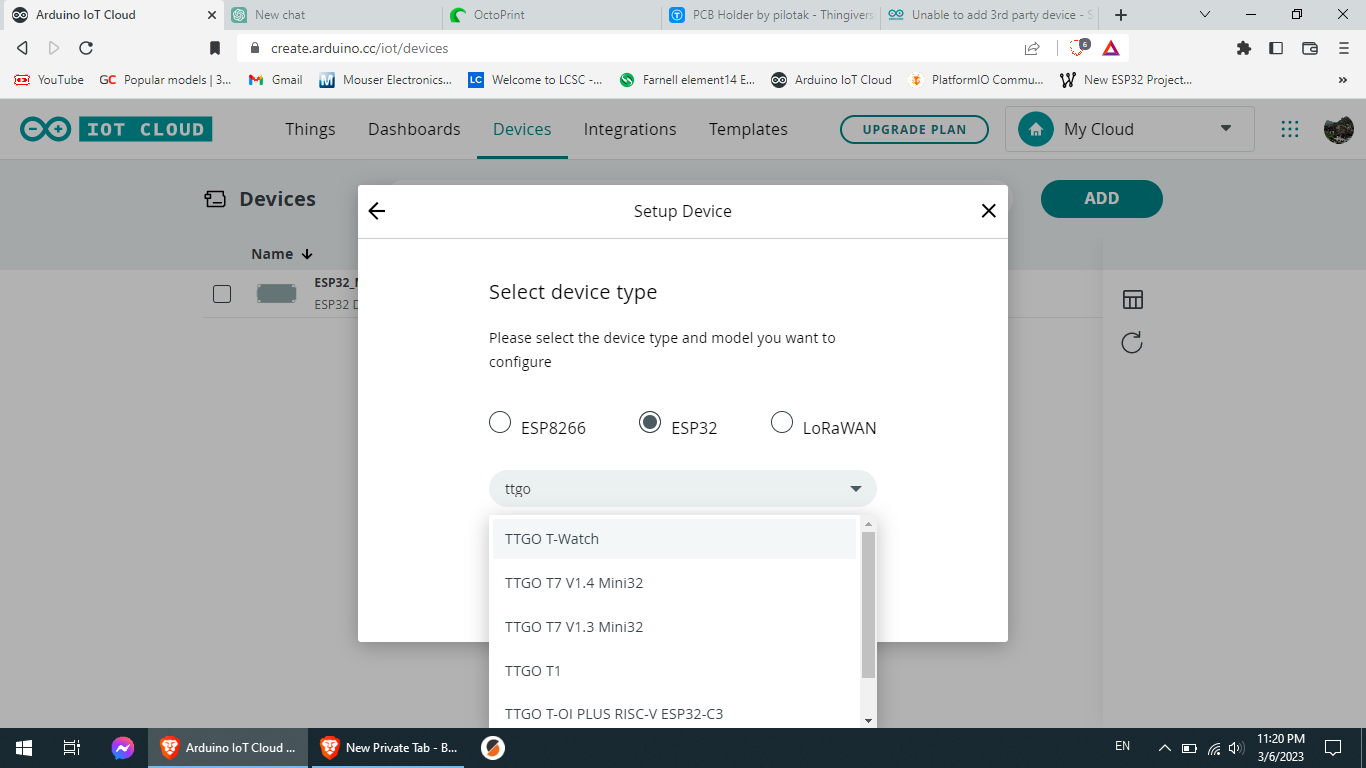Viewport: 1366px width, 768px height.
Task: Refresh the devices list
Action: pyautogui.click(x=1131, y=342)
